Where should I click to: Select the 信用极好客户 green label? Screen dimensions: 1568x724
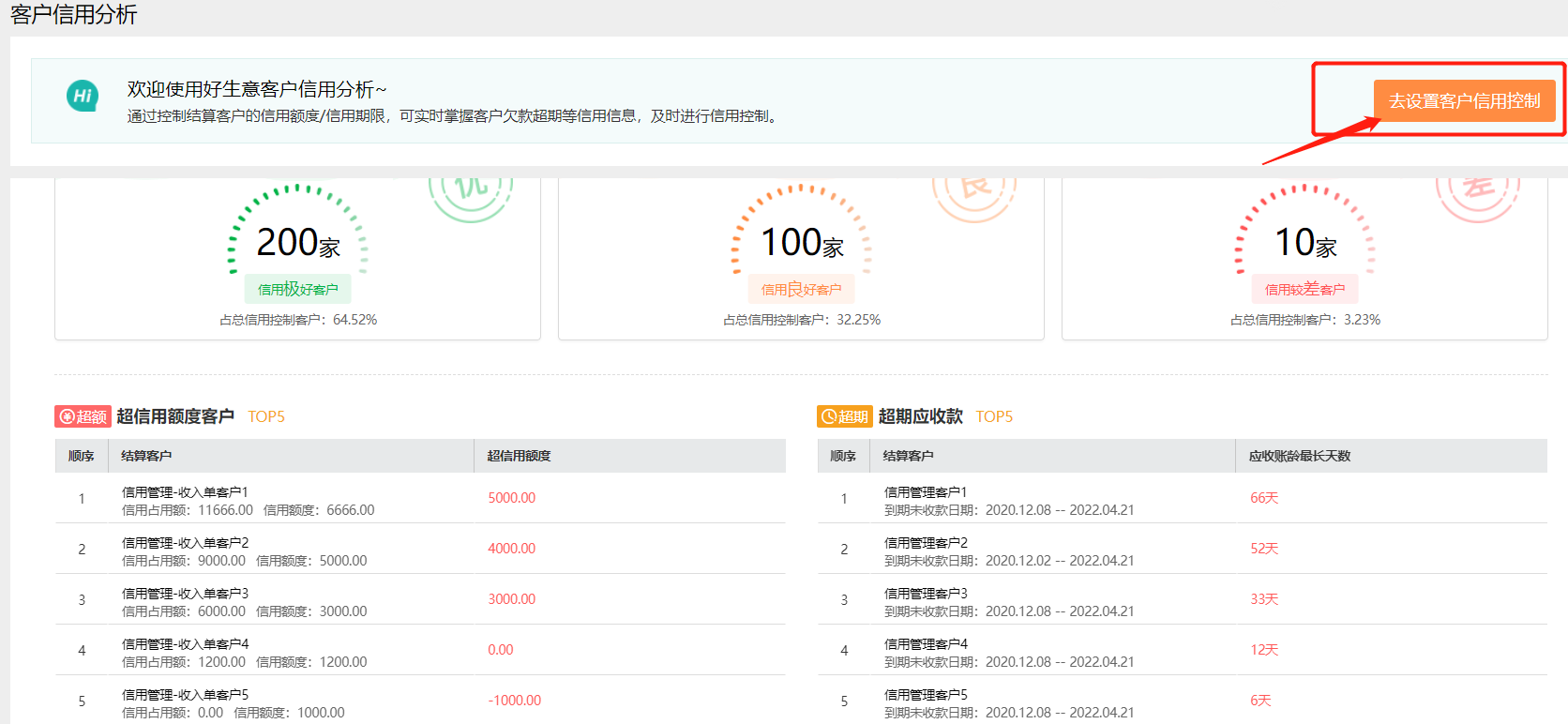point(298,289)
